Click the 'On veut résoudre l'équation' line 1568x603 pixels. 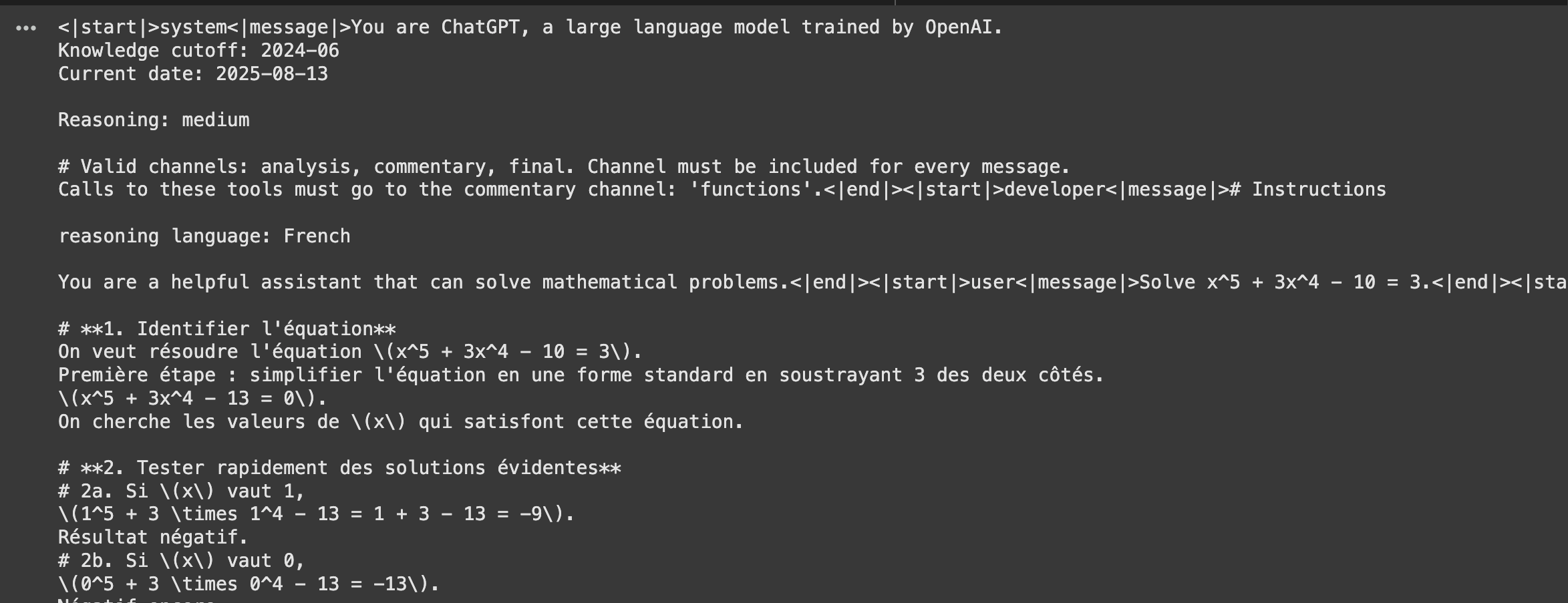click(x=350, y=352)
